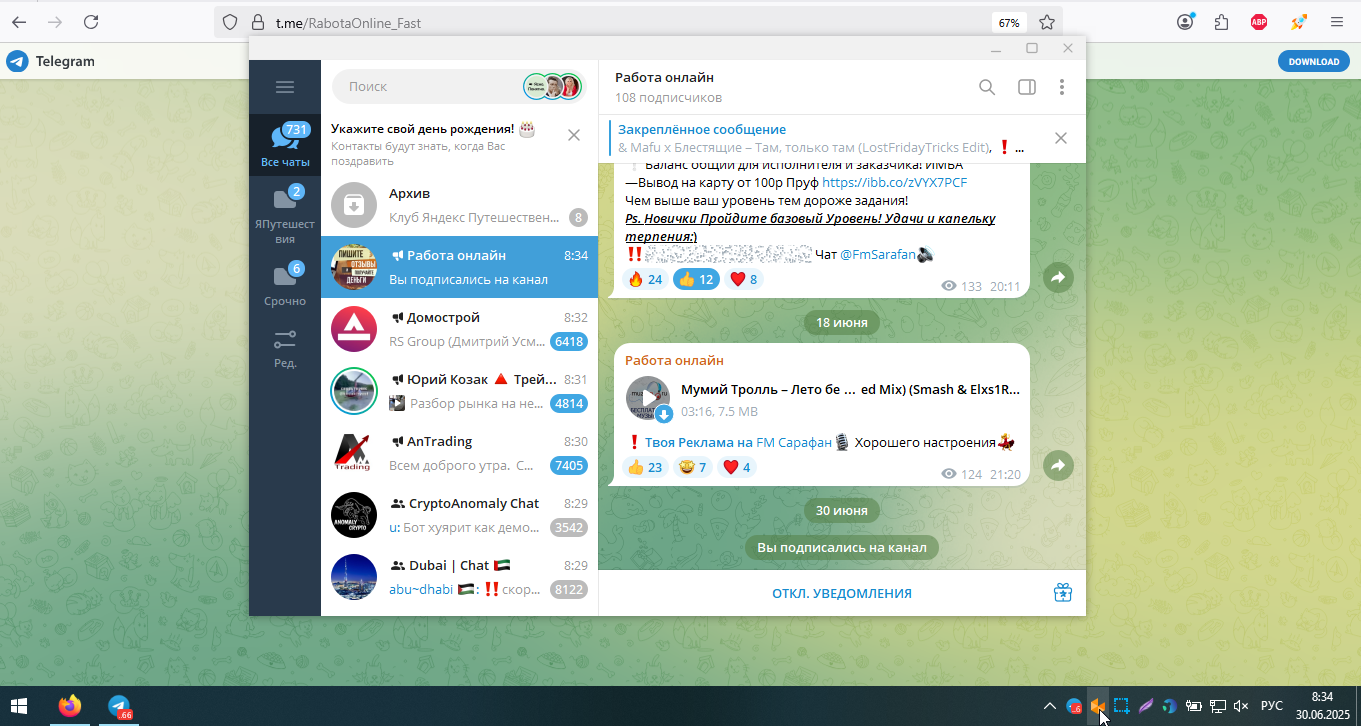Download the Мумий Тролль audio track

coord(663,414)
